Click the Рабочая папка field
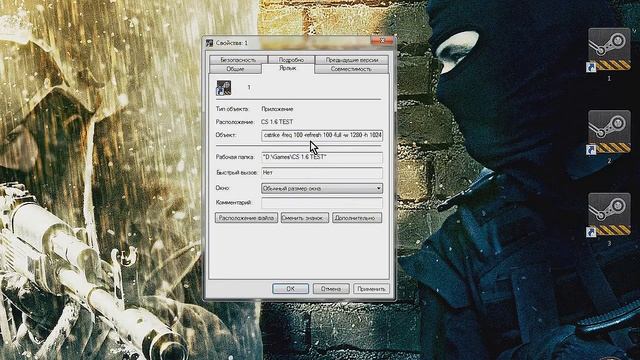 click(322, 157)
